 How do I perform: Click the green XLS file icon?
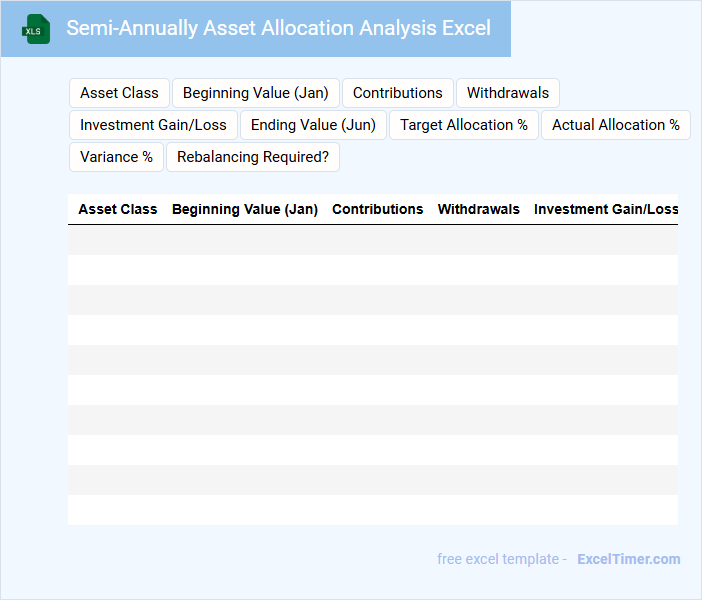point(36,29)
